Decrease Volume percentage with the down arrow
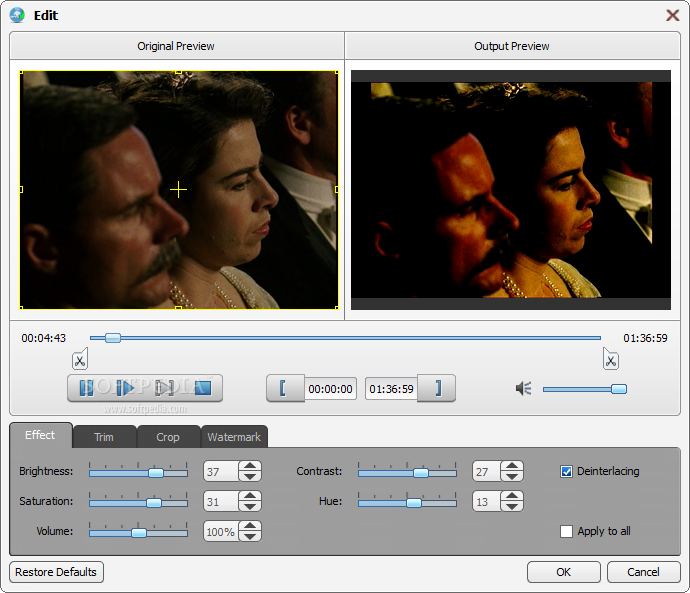690x593 pixels. pos(250,536)
